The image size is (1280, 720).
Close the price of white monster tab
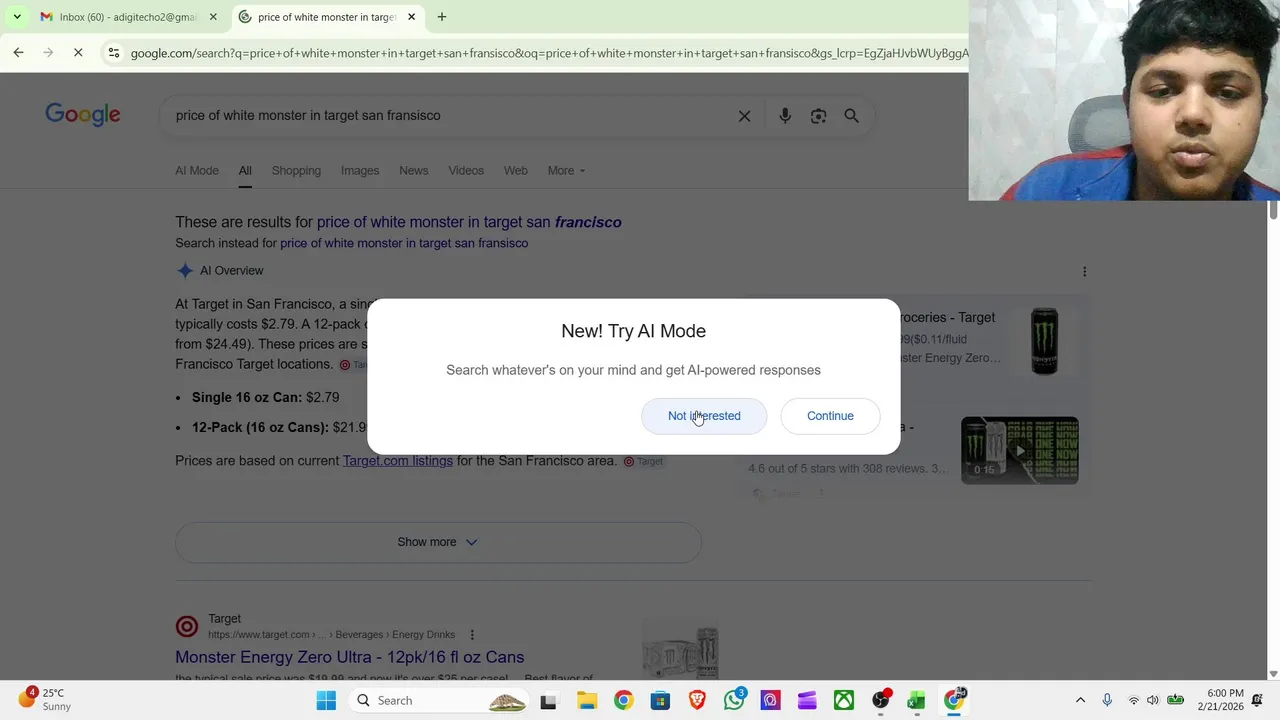coord(411,17)
